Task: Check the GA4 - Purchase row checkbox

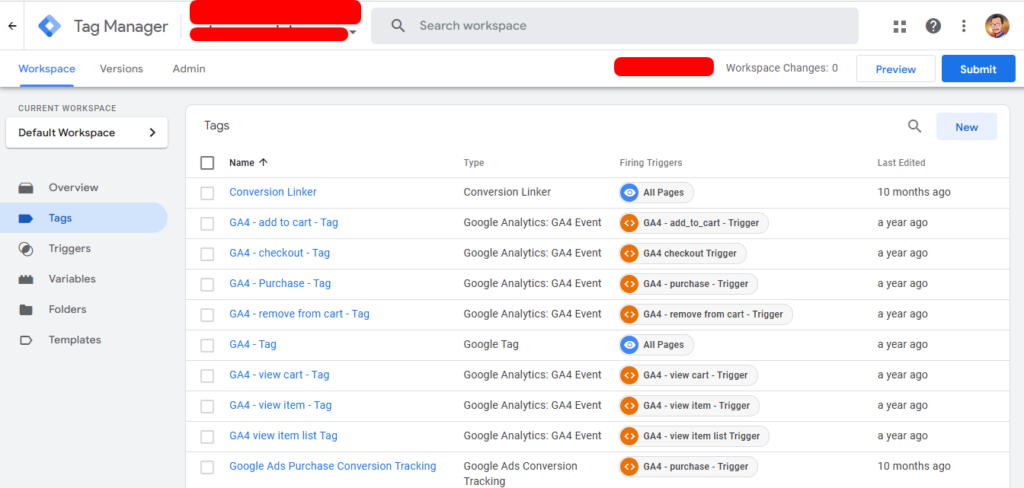Action: (207, 284)
